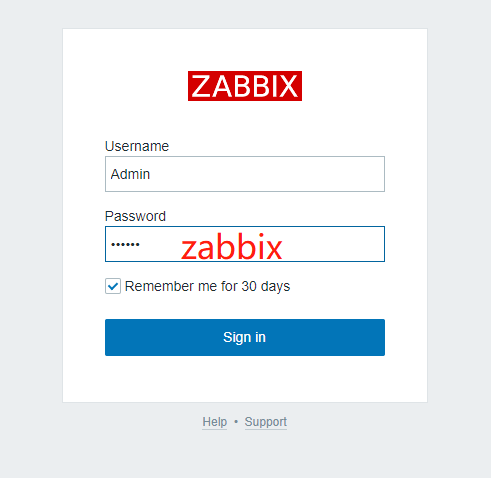
Task: Click the blue checkmark icon
Action: coord(113,286)
